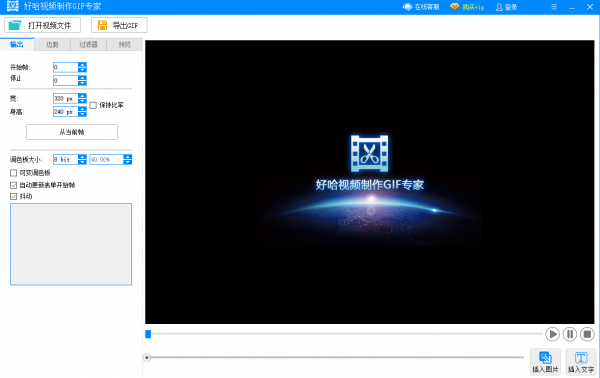Click the 开始帧 start frame spinner arrows
Image resolution: width=600 pixels, height=378 pixels.
pyautogui.click(x=82, y=67)
